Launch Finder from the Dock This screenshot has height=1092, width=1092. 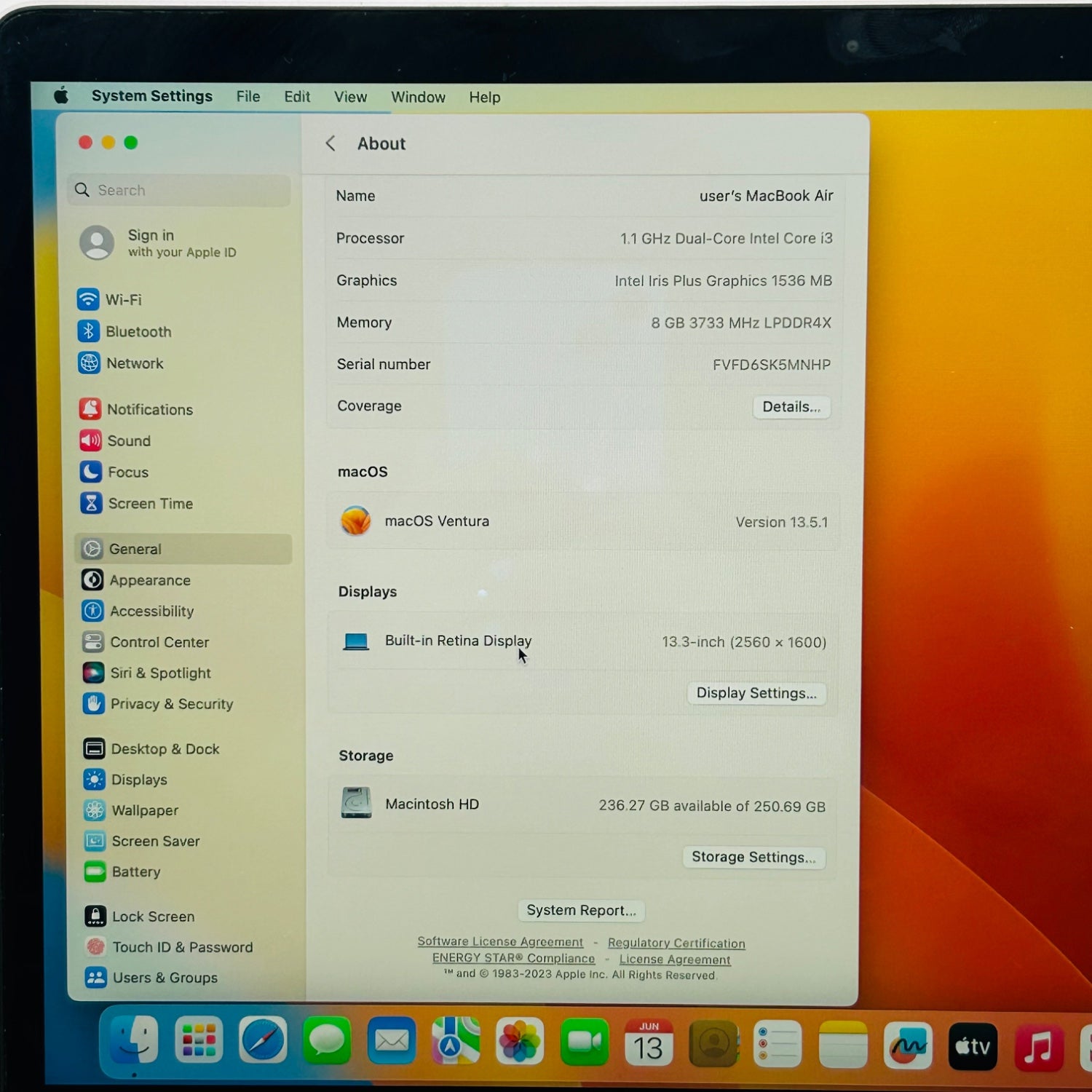tap(134, 1040)
